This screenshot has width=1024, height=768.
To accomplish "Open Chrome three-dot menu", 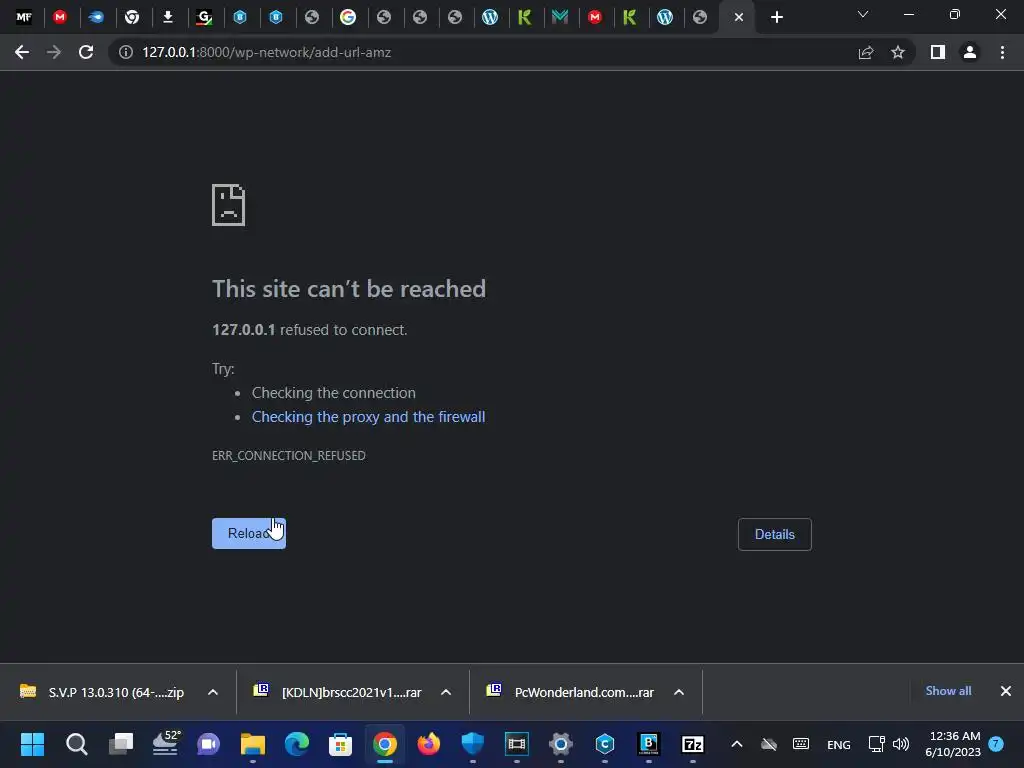I will click(1002, 52).
